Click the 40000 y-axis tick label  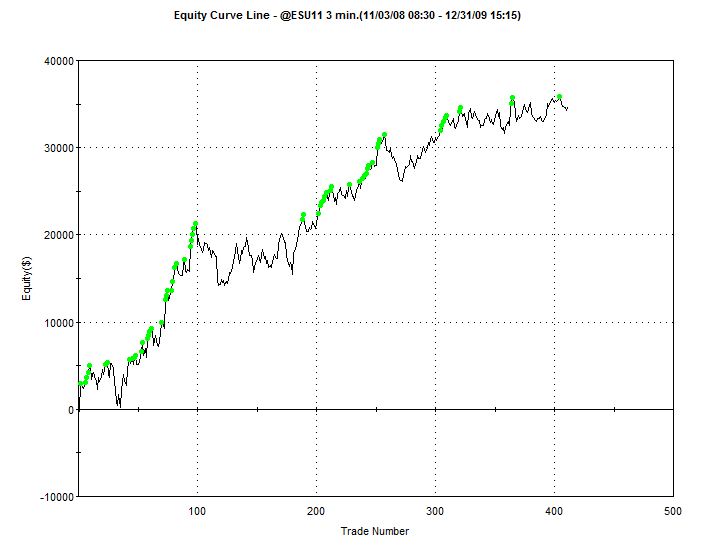pyautogui.click(x=55, y=61)
